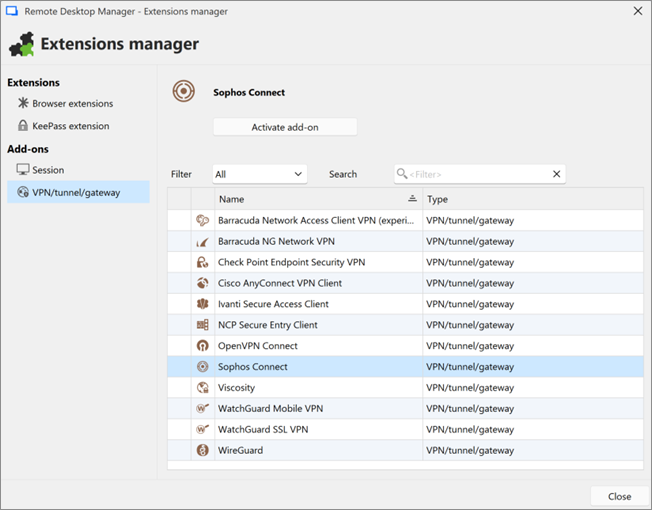The image size is (652, 510).
Task: Click the search magnifier icon
Action: coord(402,173)
